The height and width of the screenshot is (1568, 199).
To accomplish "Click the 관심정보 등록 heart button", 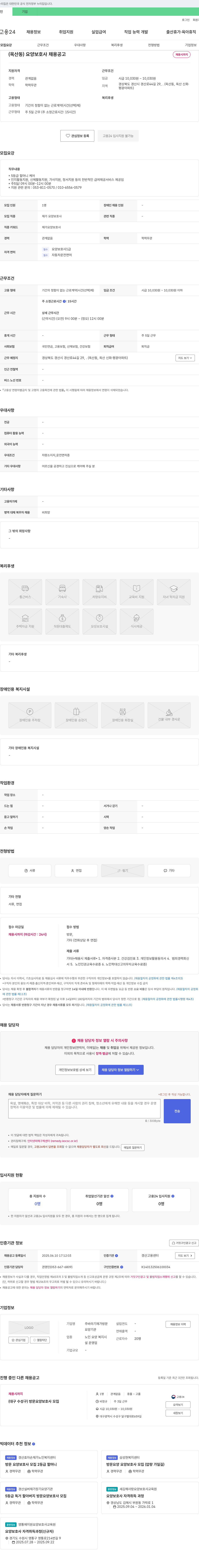I will (77, 136).
